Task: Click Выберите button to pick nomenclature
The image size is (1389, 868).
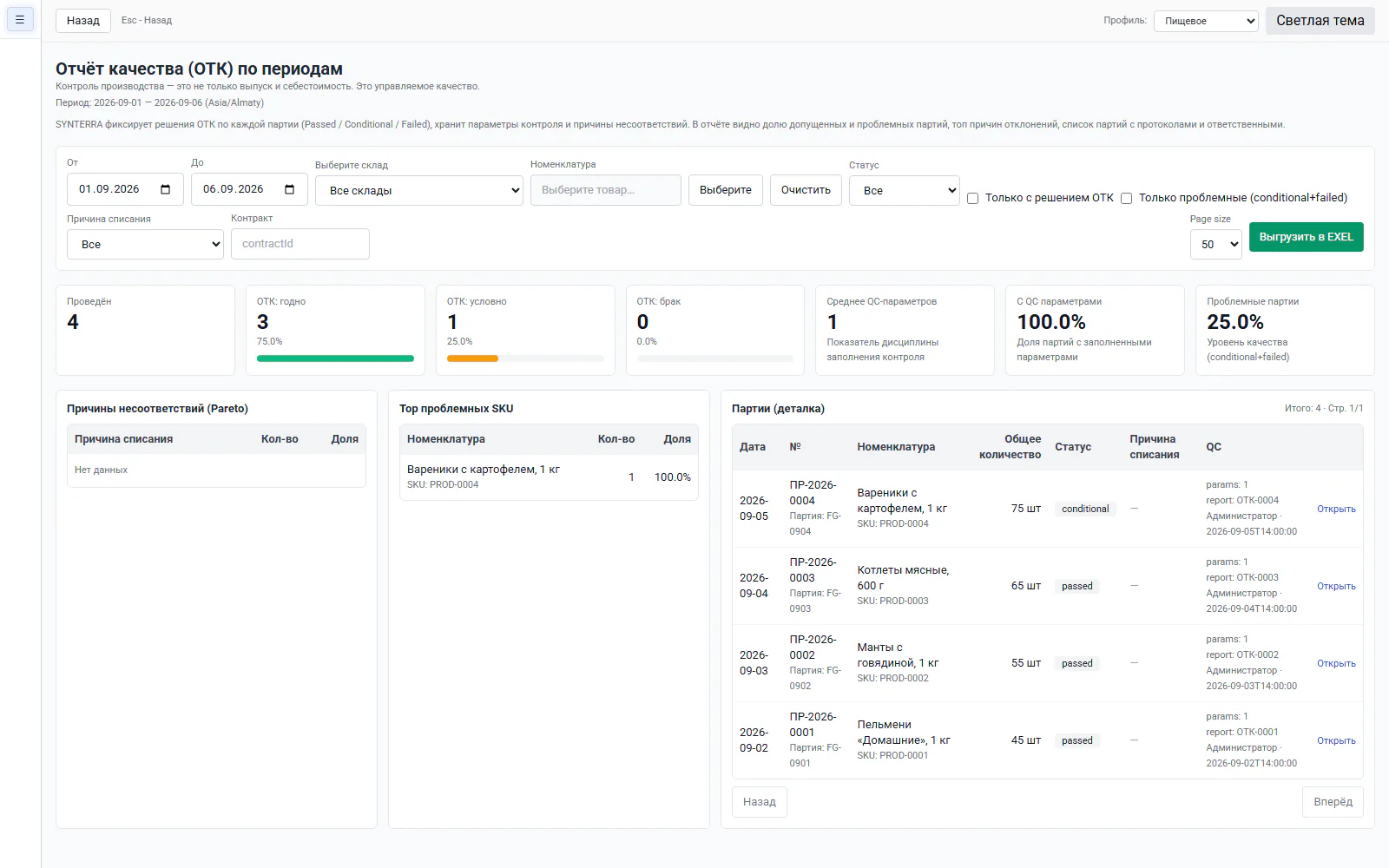Action: [726, 190]
